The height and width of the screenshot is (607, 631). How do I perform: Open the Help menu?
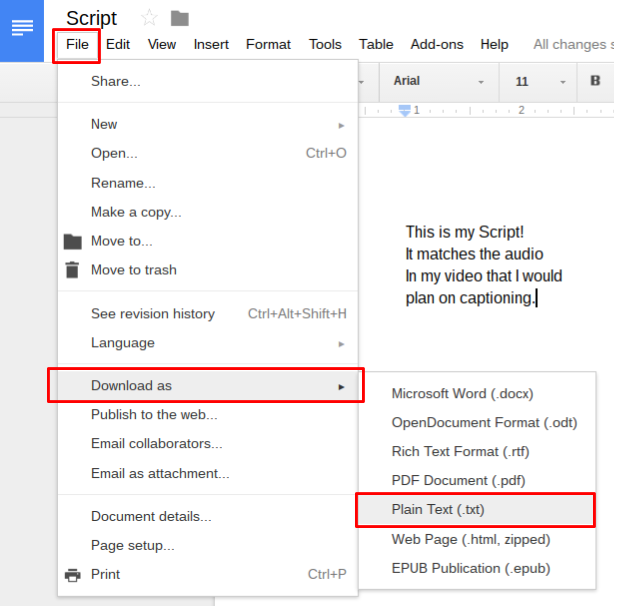[x=494, y=44]
